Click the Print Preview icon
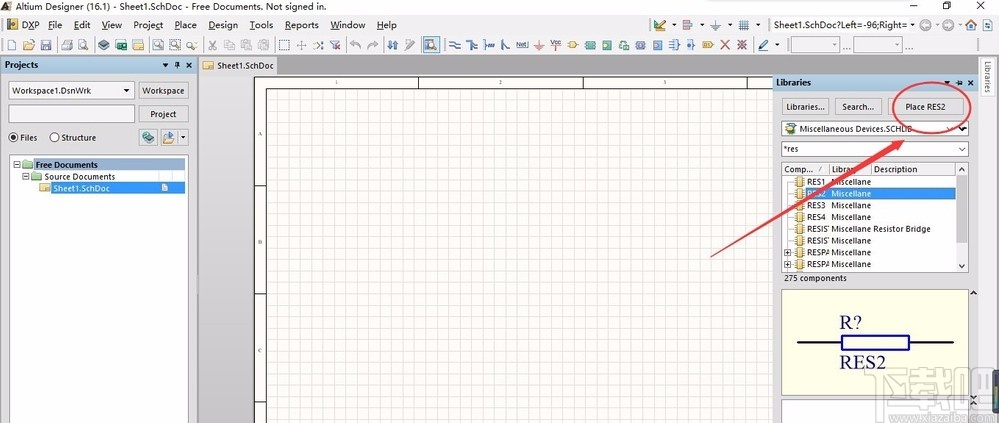 pos(83,45)
